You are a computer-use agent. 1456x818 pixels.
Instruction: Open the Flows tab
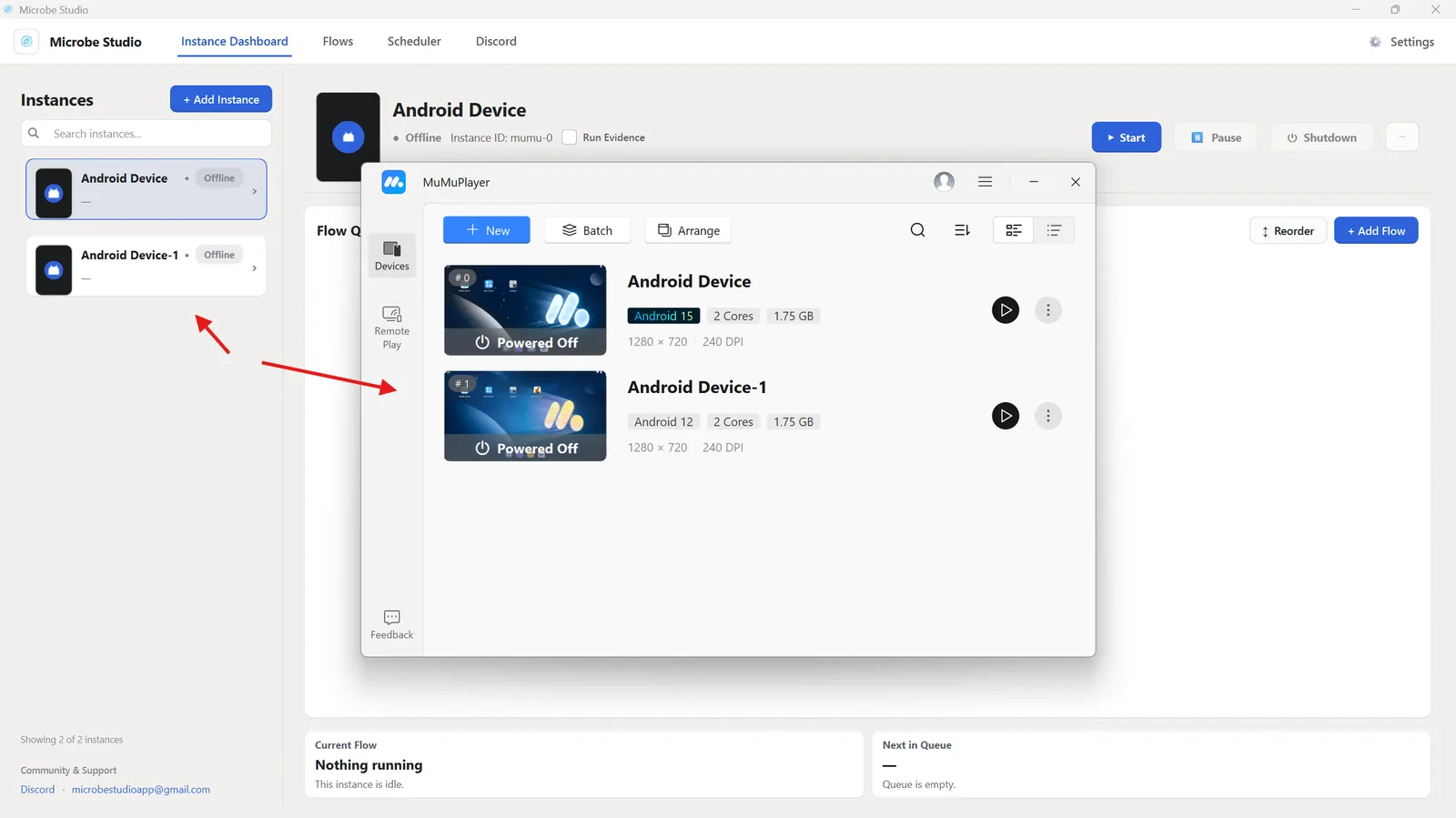pos(338,42)
